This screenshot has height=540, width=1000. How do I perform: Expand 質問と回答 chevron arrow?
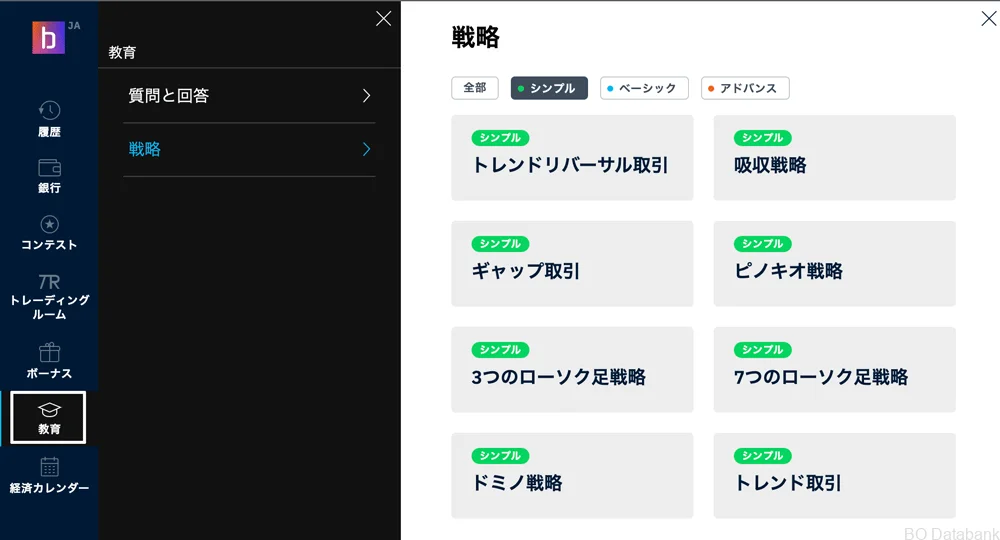366,96
